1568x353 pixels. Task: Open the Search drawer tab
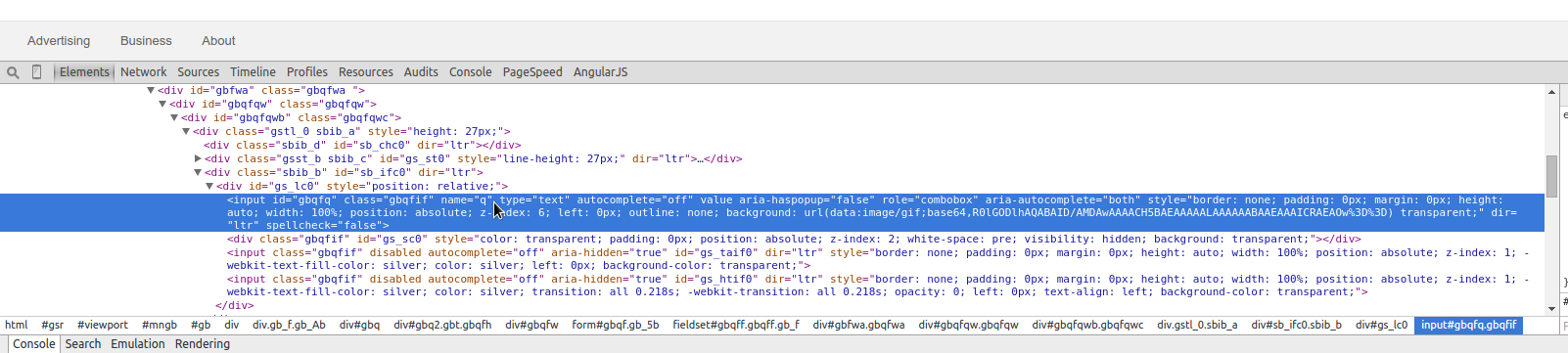click(x=83, y=344)
